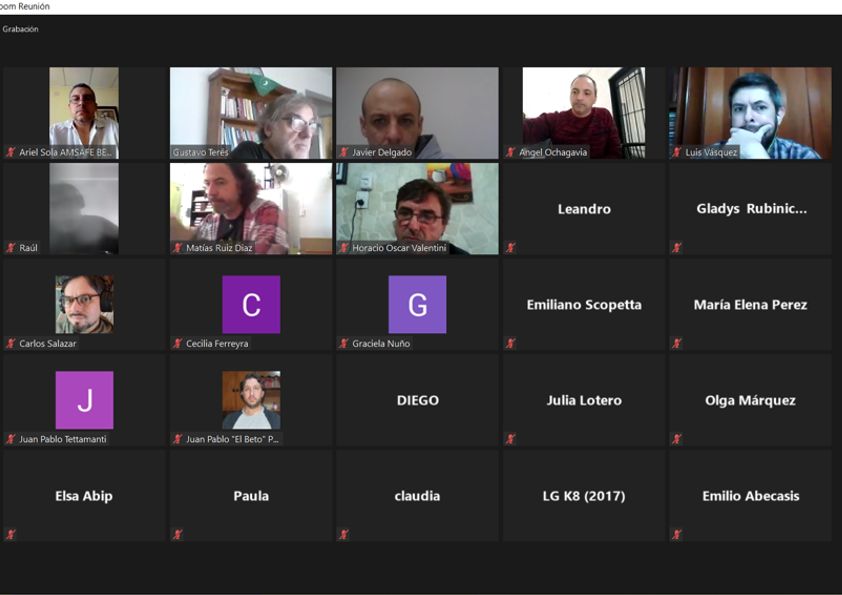Click the J avatar of Juan Pablo Tettamanti
The height and width of the screenshot is (595, 842).
pyautogui.click(x=84, y=400)
